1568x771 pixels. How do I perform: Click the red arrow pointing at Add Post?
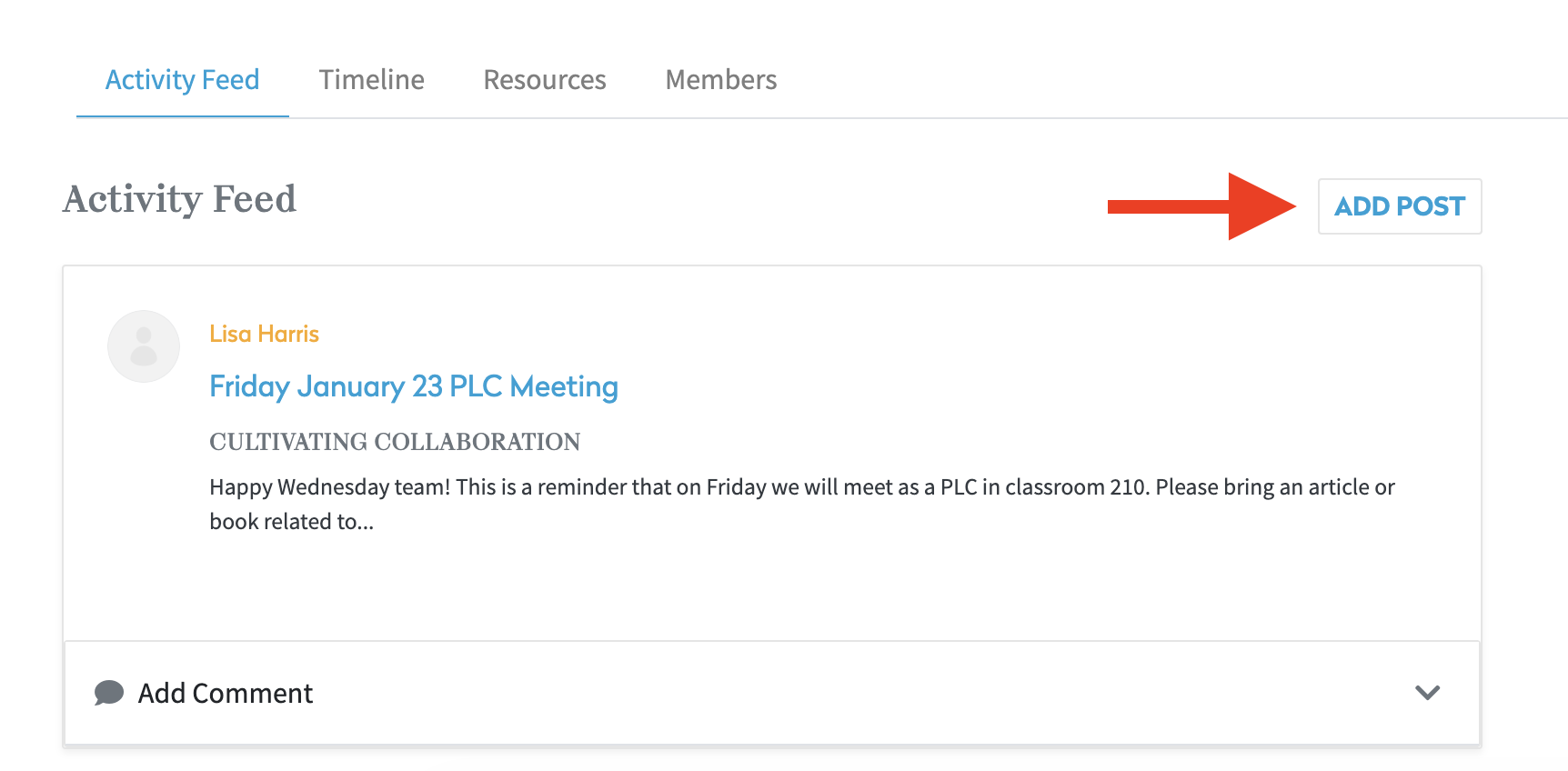(1201, 206)
